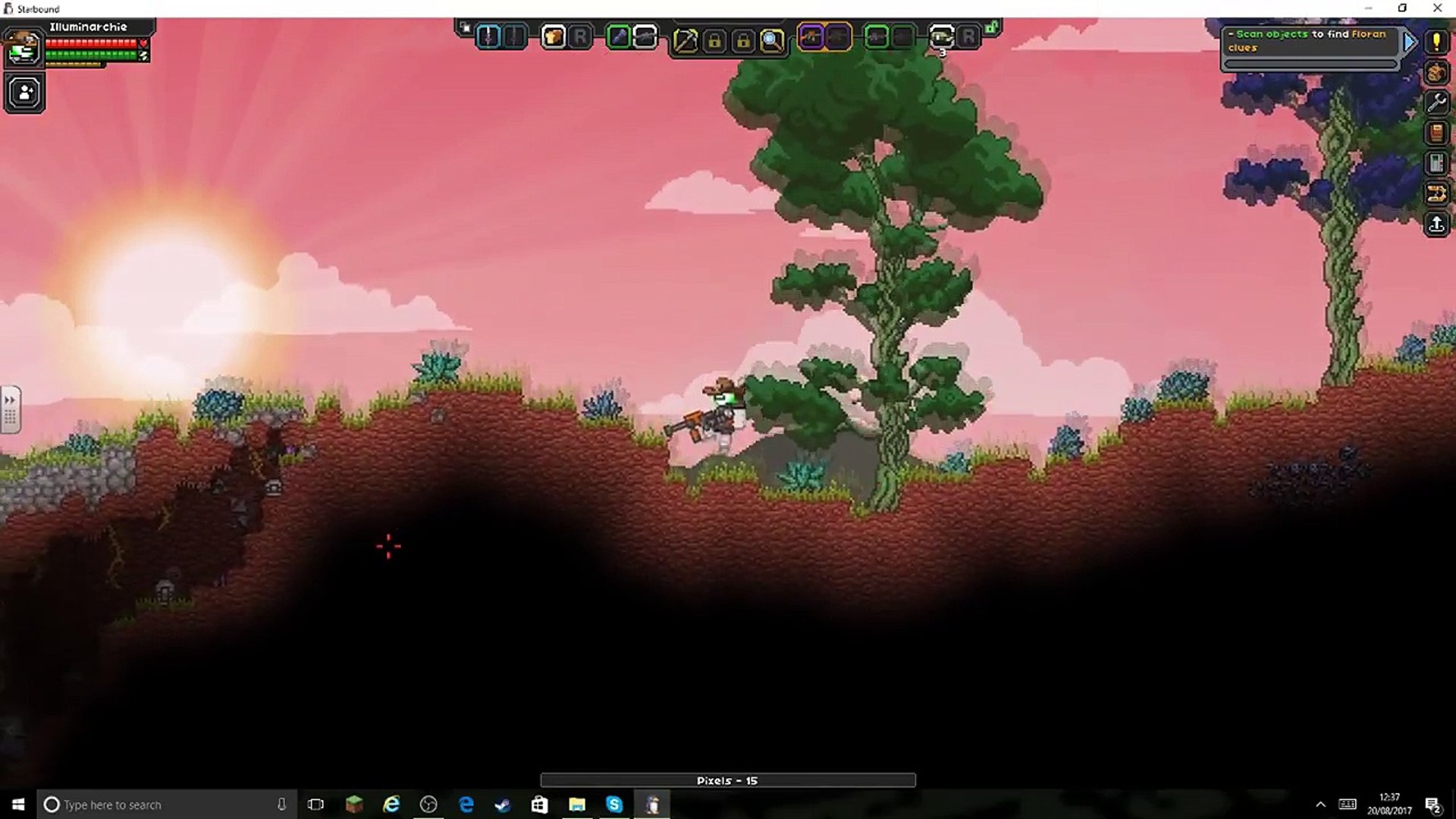The width and height of the screenshot is (1456, 819).
Task: Open Steam from the taskbar
Action: point(502,805)
